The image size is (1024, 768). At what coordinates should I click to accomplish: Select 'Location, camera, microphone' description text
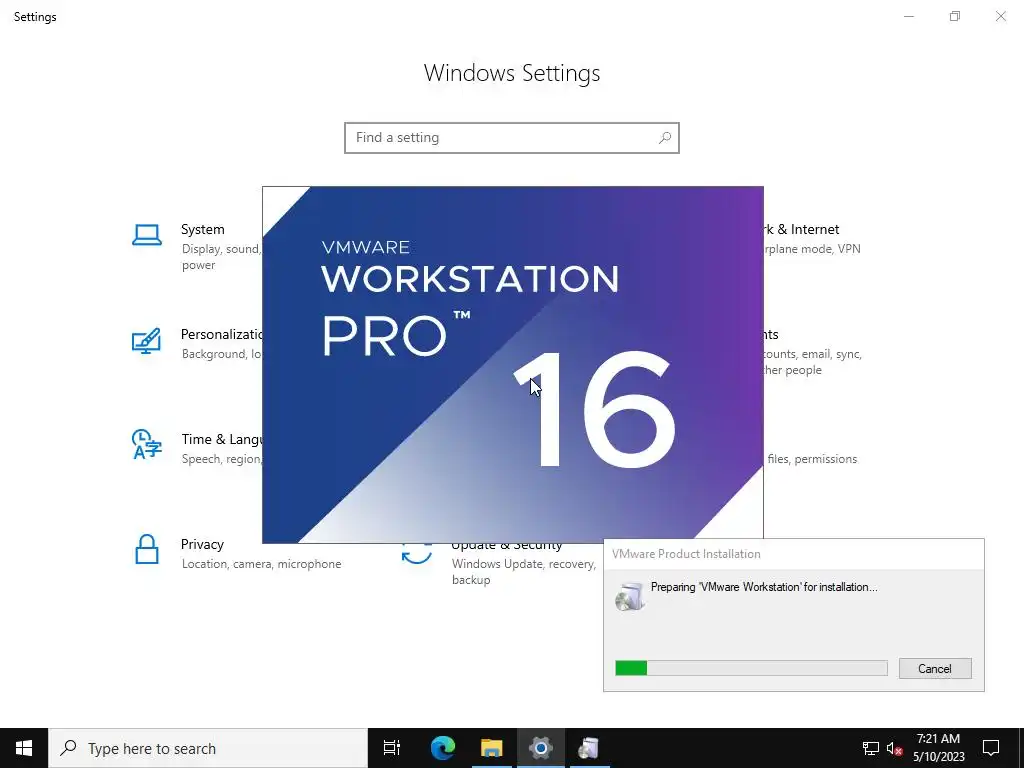[x=261, y=564]
